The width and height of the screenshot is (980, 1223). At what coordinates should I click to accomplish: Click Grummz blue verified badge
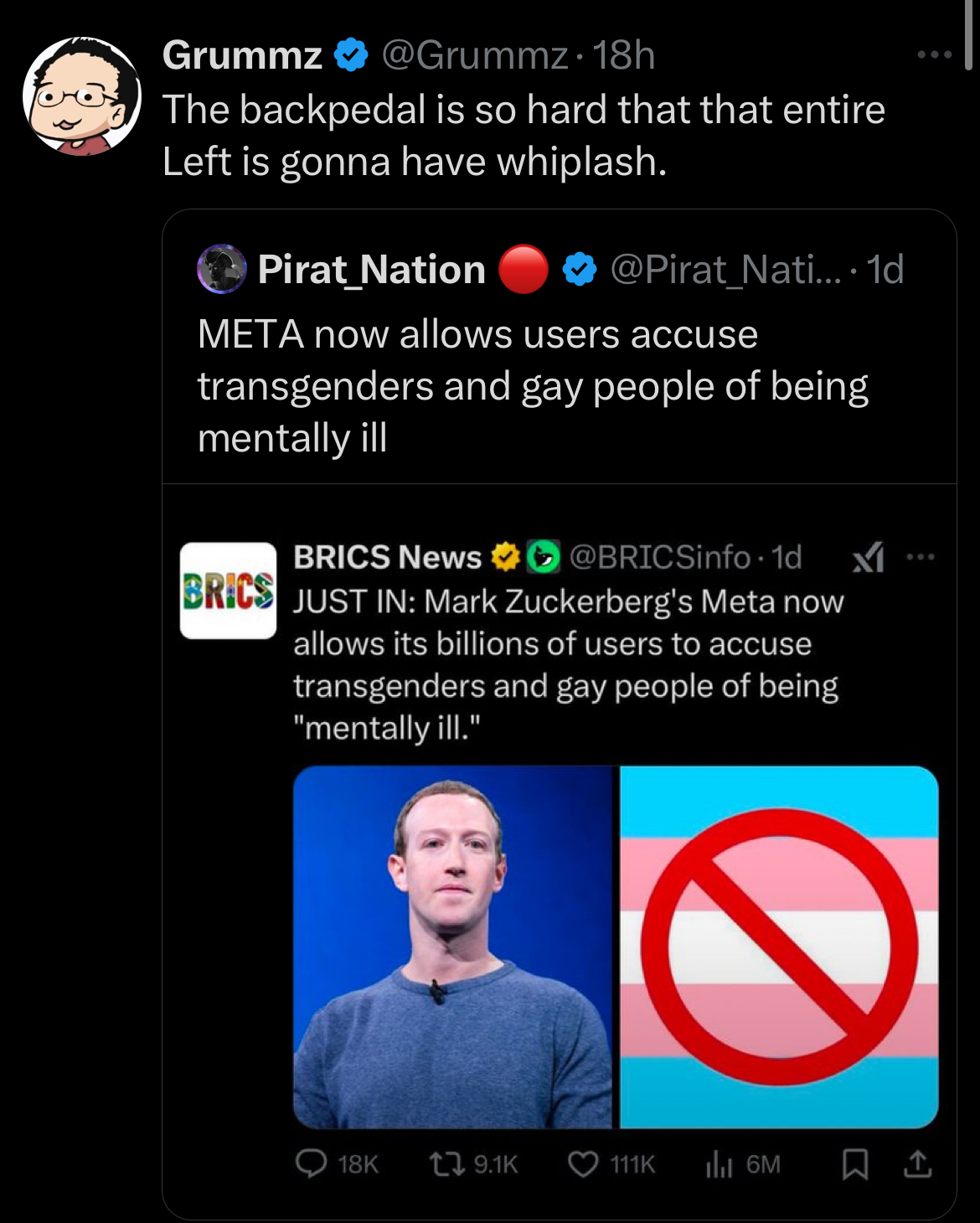[x=351, y=56]
